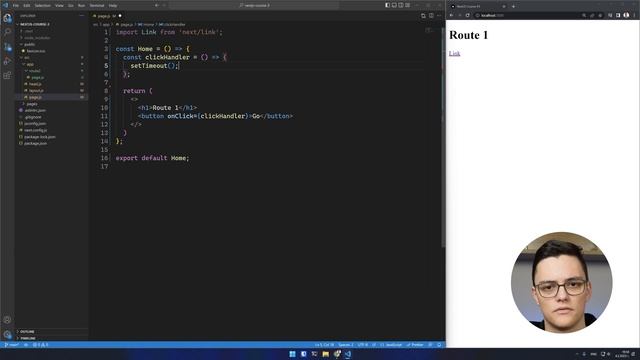
Task: Click the open changes icon in editor toolbar
Action: pos(423,16)
